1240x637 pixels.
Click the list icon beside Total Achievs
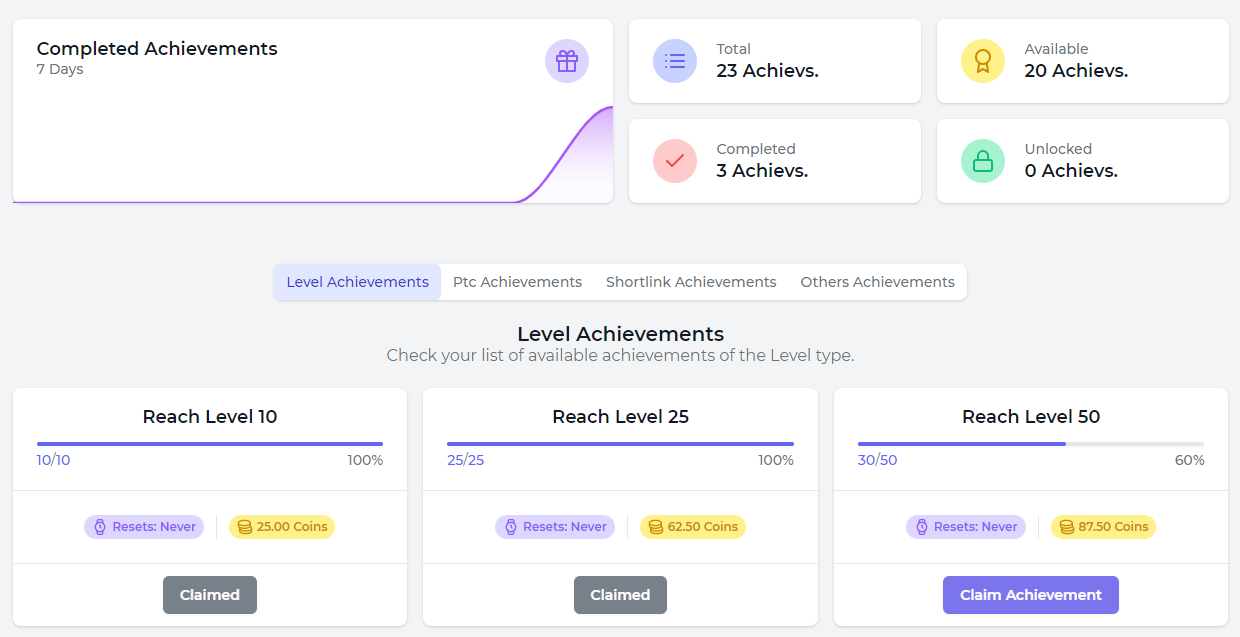675,61
